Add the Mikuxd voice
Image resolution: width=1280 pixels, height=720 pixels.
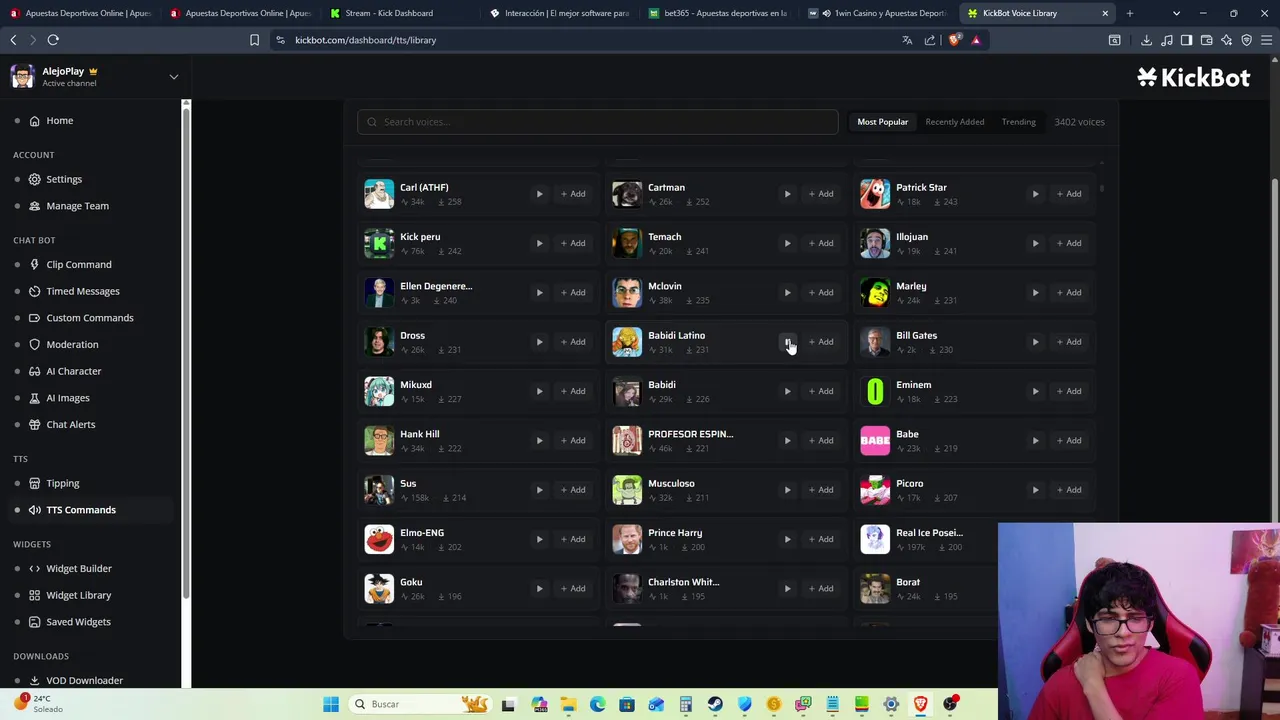point(573,391)
